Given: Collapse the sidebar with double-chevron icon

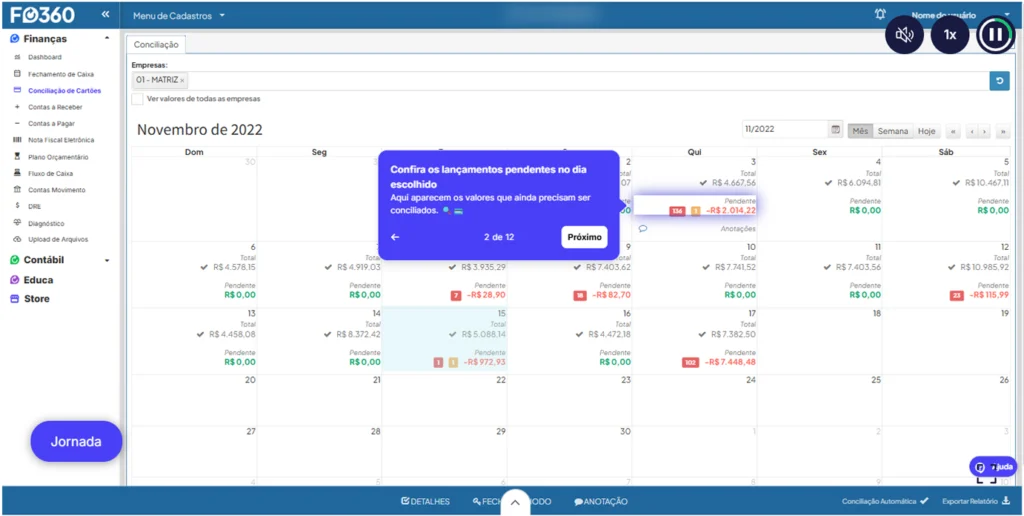Looking at the screenshot, I should click(105, 14).
